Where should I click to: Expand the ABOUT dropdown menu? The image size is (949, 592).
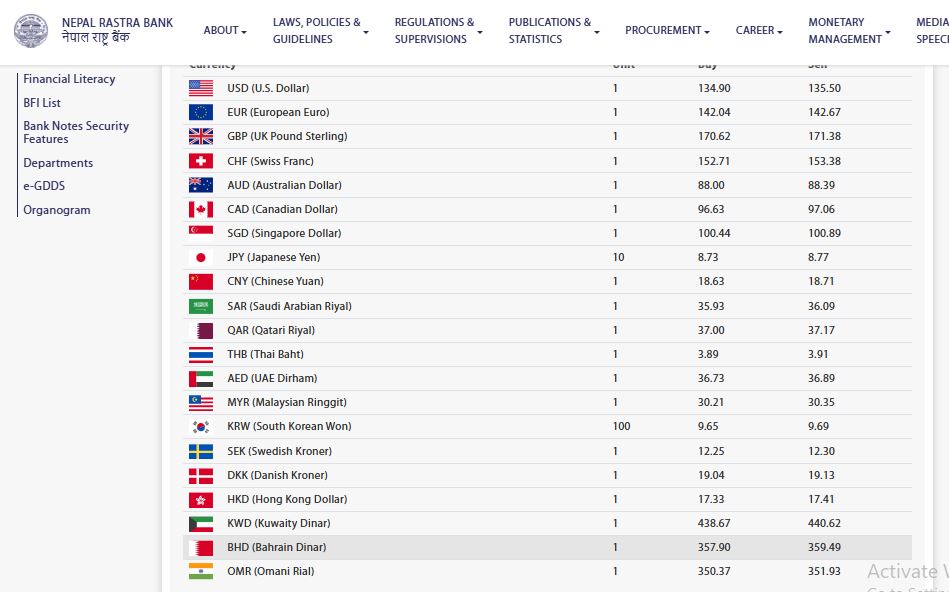[225, 31]
